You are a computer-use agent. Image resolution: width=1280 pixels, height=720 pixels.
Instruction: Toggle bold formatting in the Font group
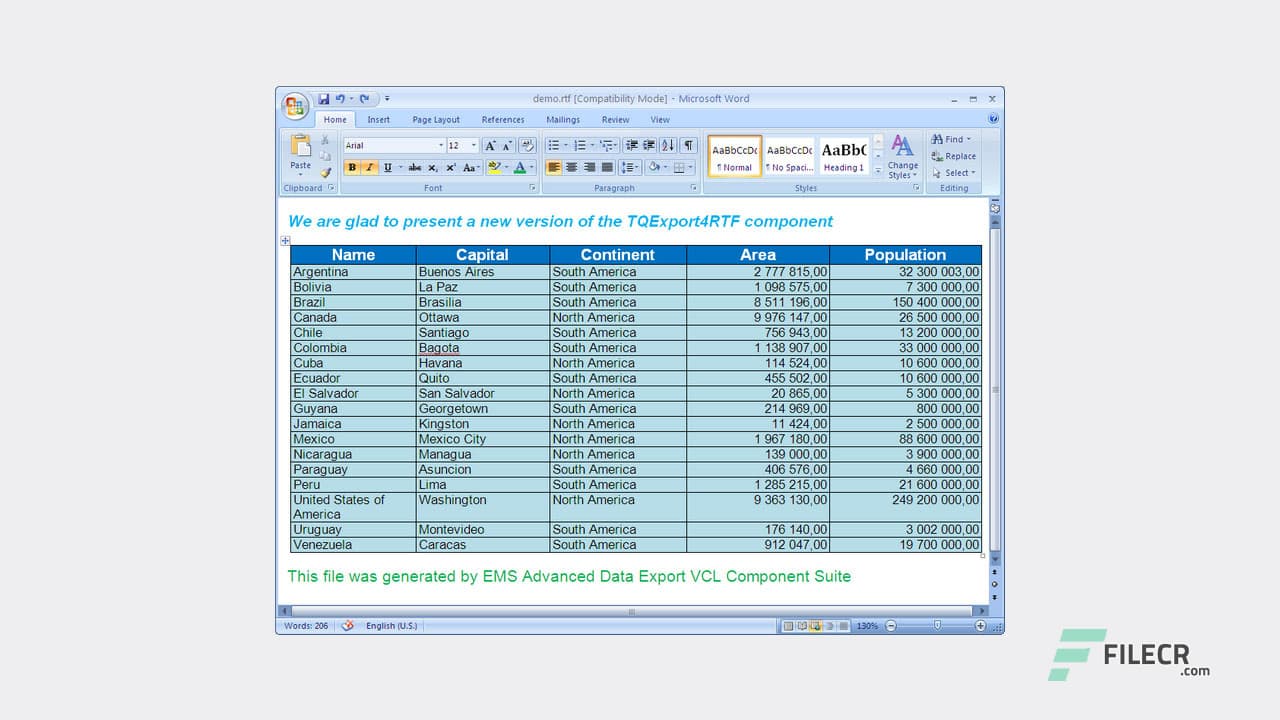pos(352,167)
